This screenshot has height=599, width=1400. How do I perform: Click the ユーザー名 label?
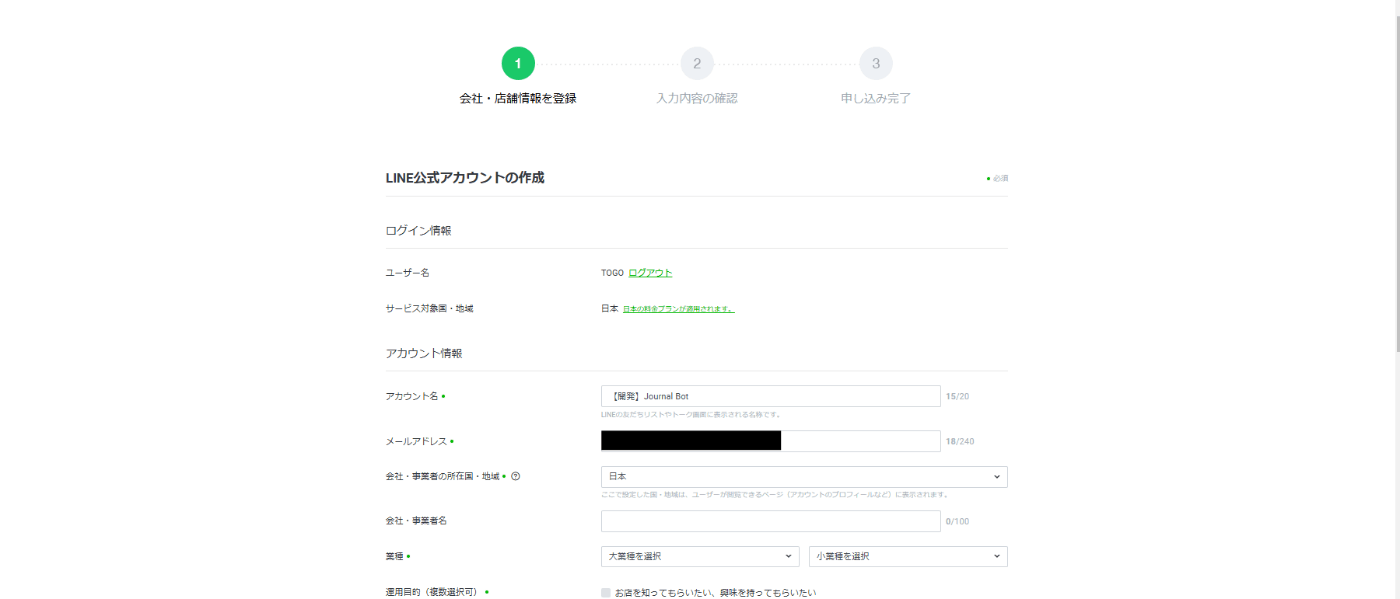click(x=407, y=273)
